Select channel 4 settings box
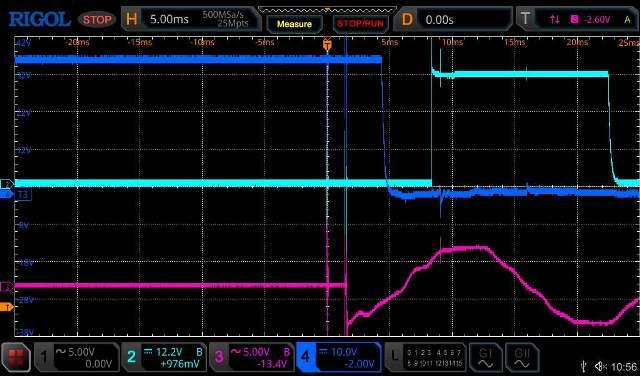The width and height of the screenshot is (640, 376). (x=339, y=357)
